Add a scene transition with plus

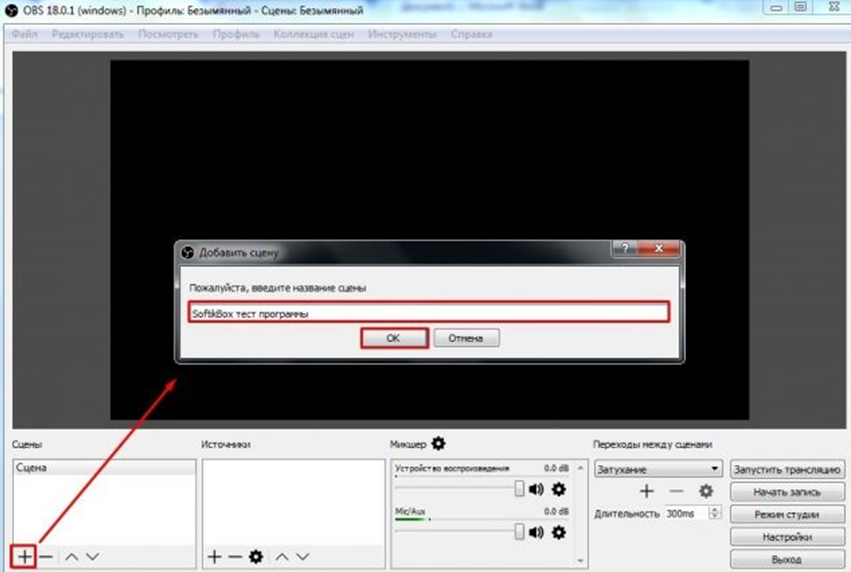coord(646,491)
